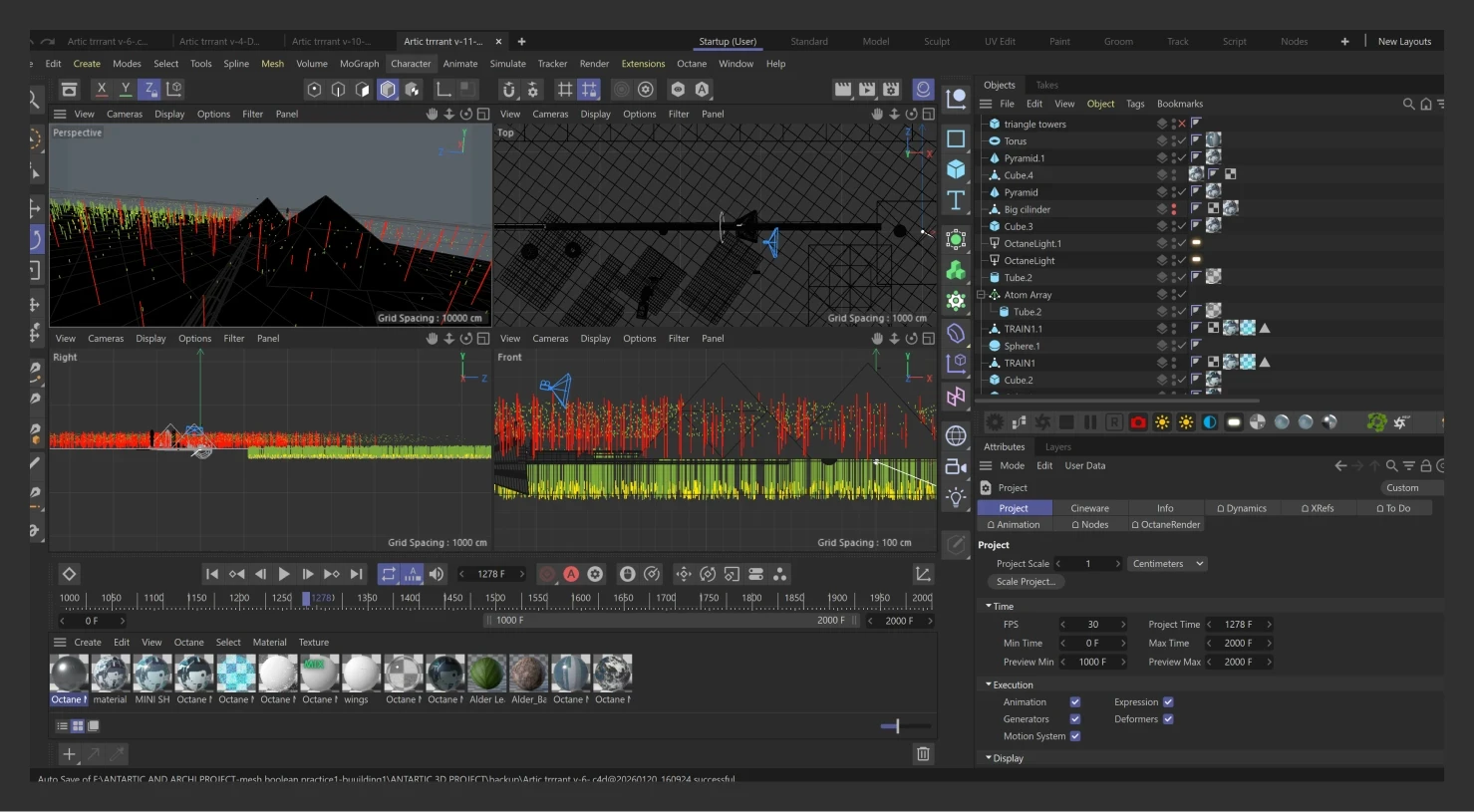Collapse the Atom Array tree node
The width and height of the screenshot is (1474, 812).
(x=981, y=295)
